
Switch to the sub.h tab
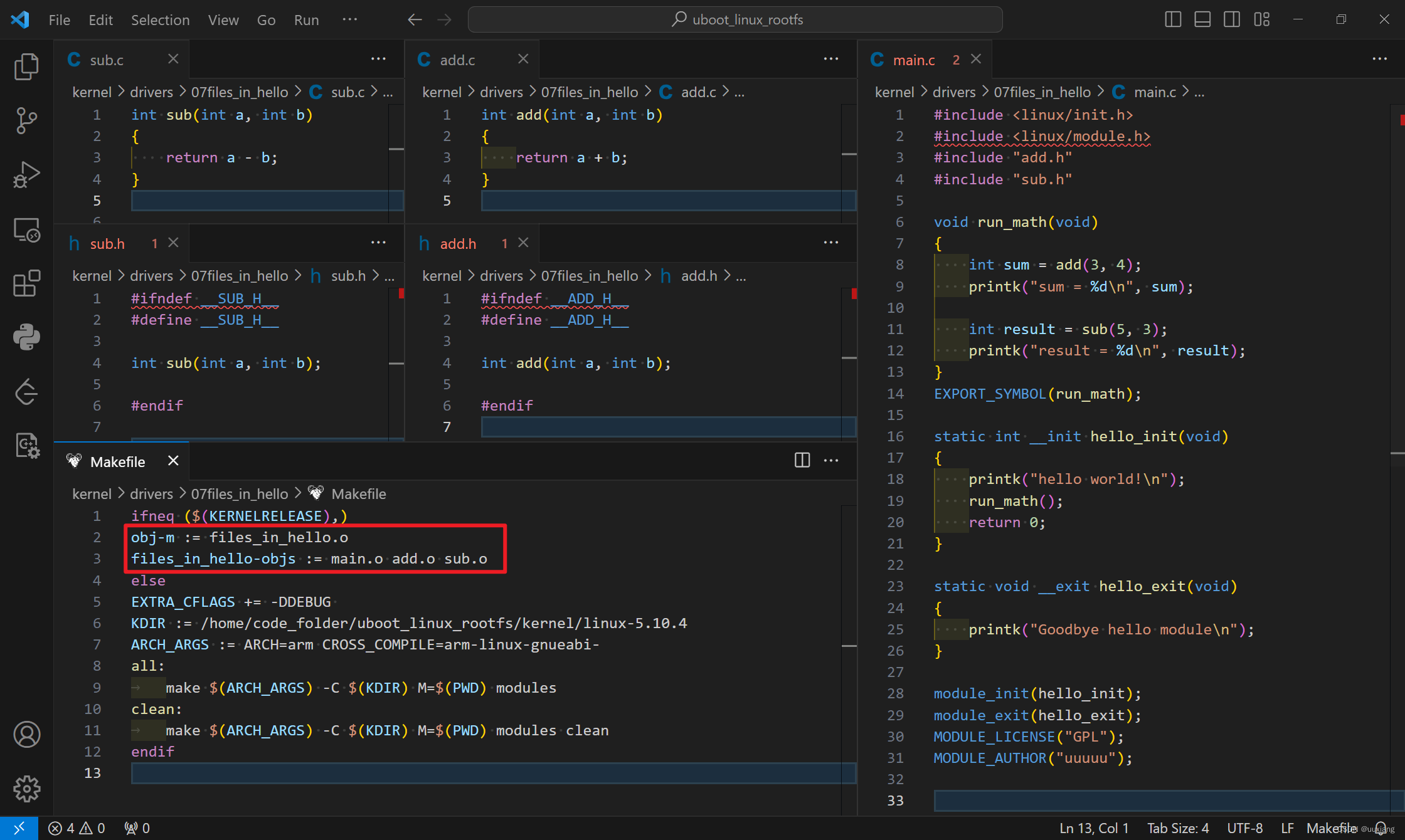[107, 244]
